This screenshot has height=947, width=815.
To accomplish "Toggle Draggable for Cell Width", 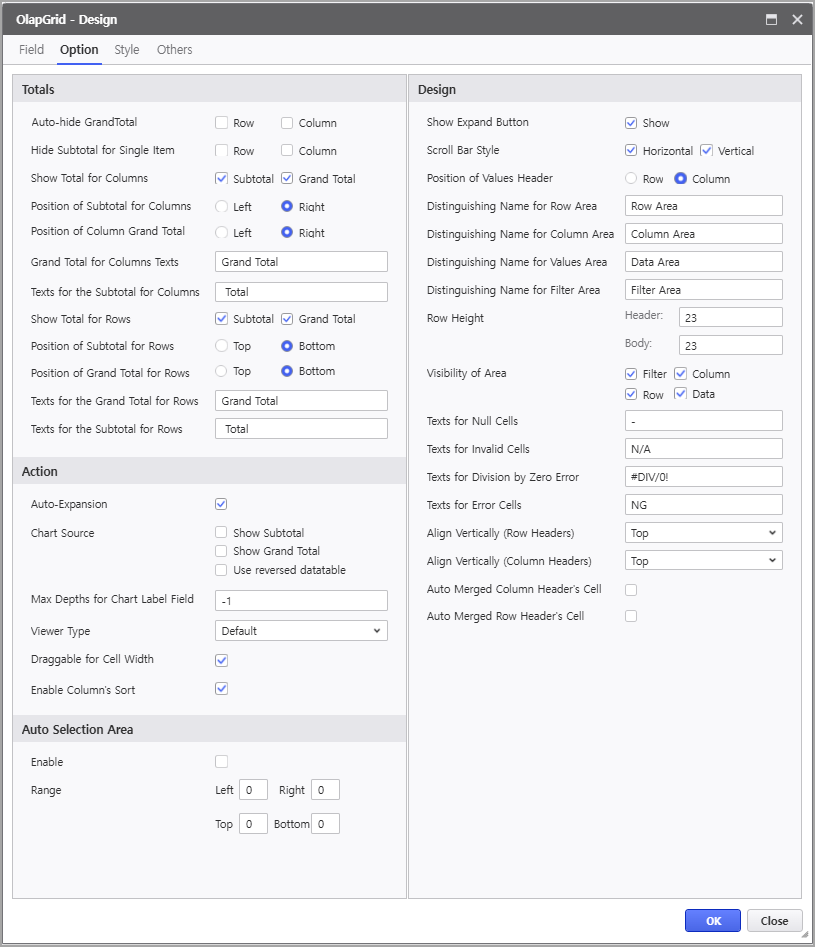I will tap(222, 660).
